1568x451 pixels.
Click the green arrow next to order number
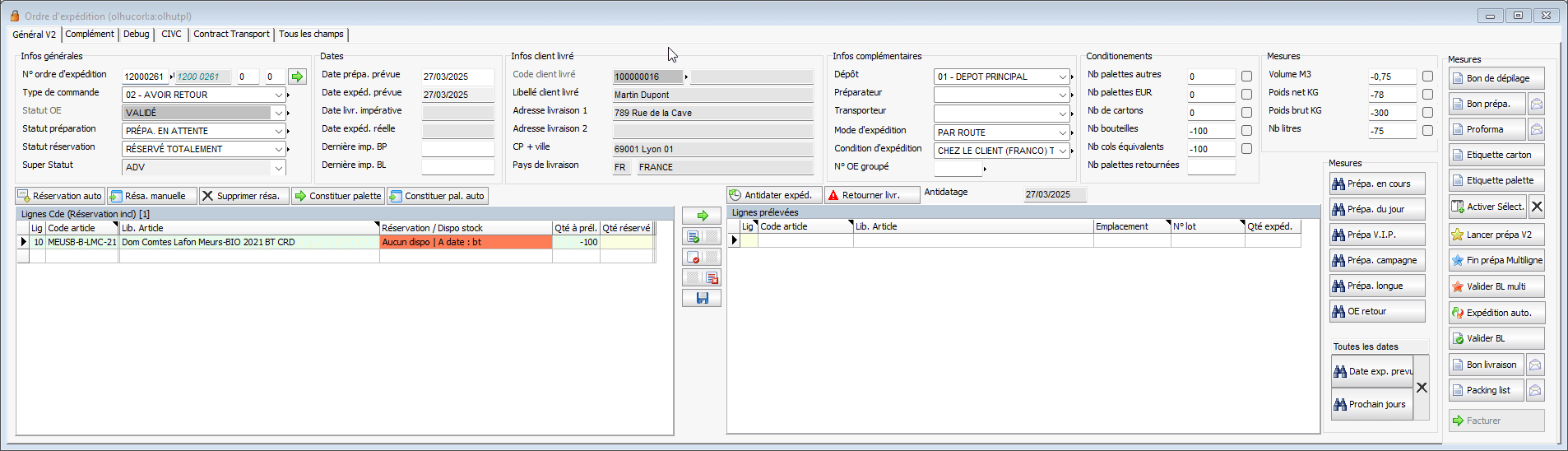coord(297,77)
